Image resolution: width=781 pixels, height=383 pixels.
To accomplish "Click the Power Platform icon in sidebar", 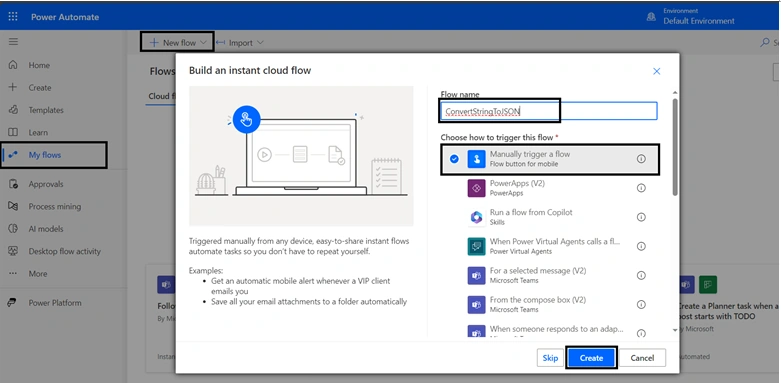I will 13,302.
